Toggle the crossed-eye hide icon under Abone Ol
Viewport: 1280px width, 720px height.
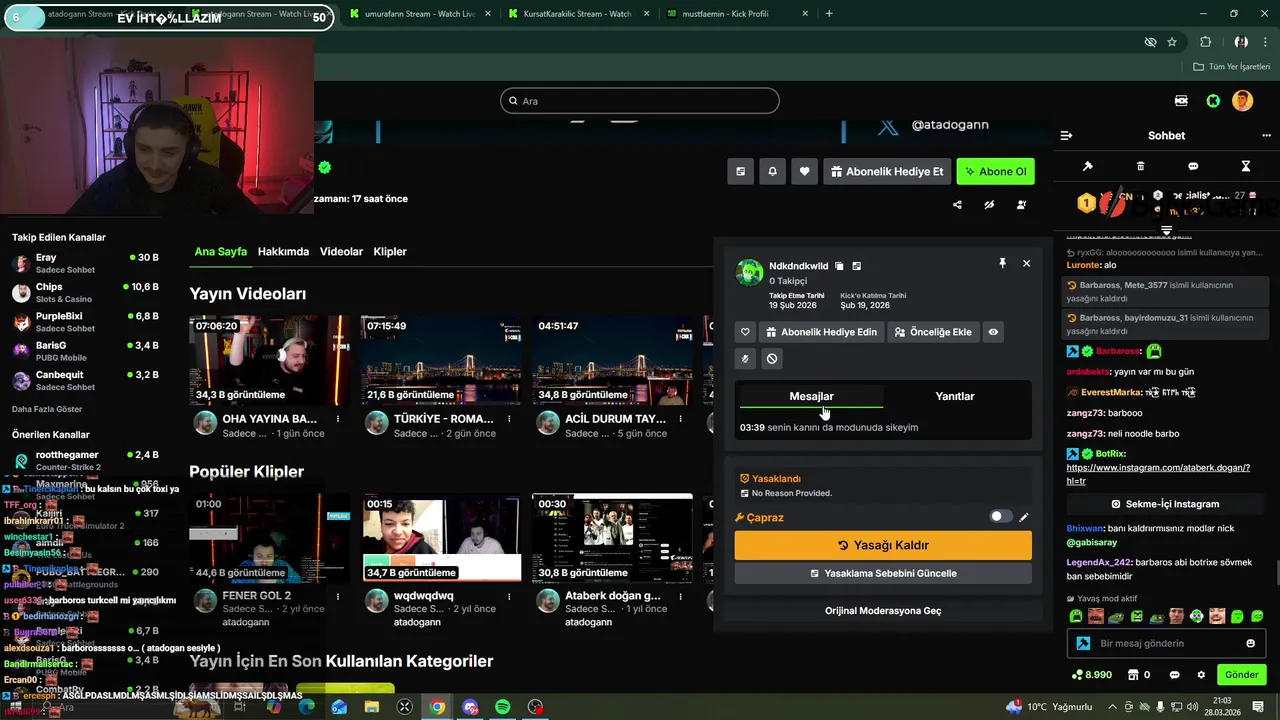point(989,205)
